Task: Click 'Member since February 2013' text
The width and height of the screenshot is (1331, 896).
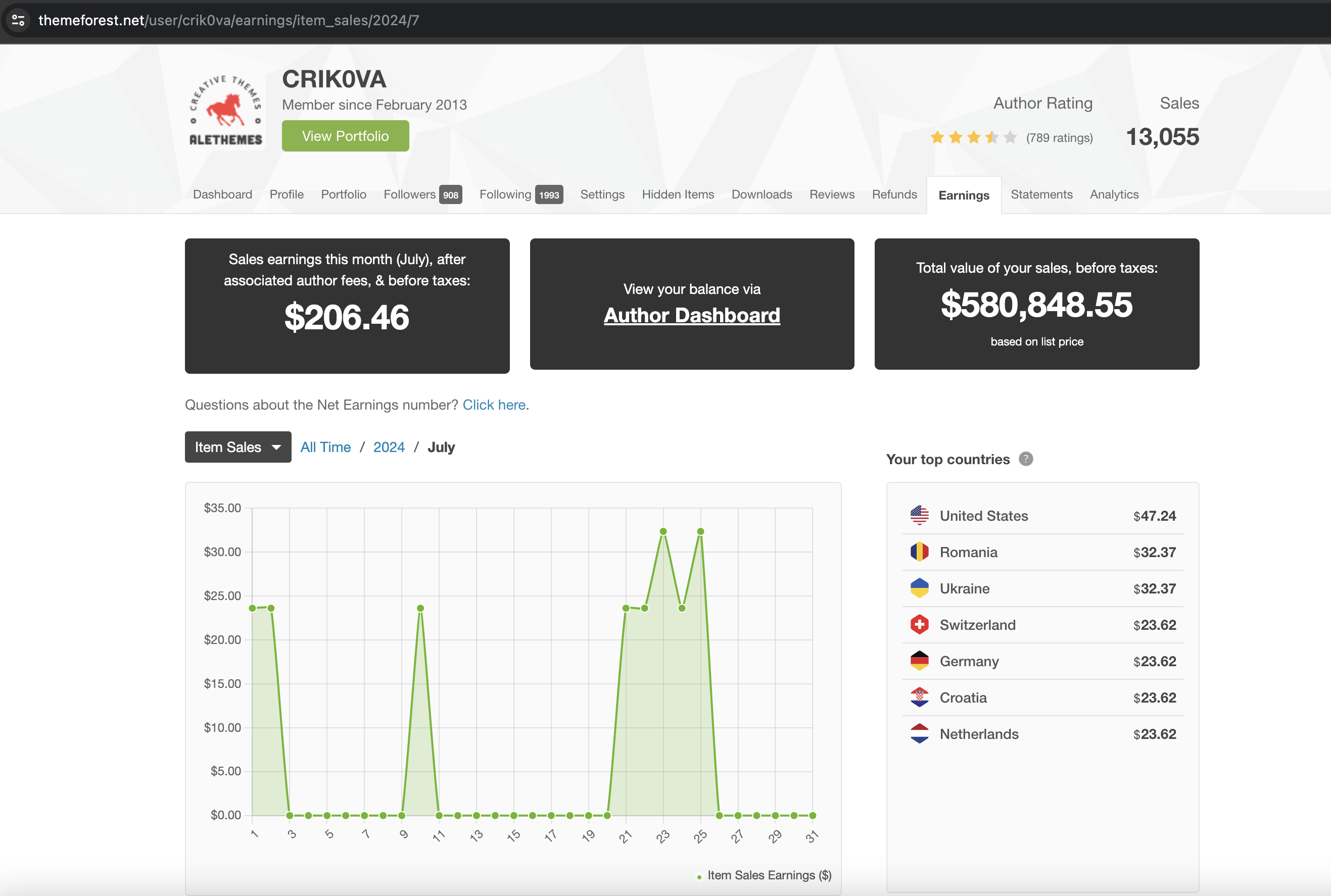Action: click(x=374, y=105)
